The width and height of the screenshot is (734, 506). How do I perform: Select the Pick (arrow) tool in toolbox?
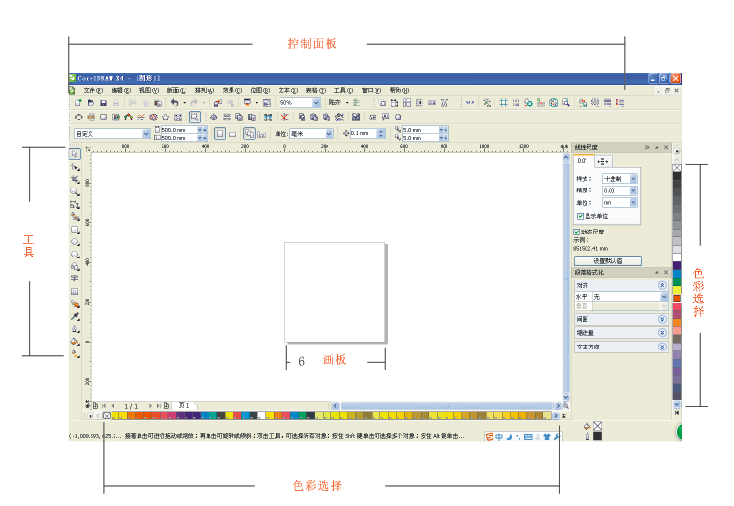(x=75, y=154)
